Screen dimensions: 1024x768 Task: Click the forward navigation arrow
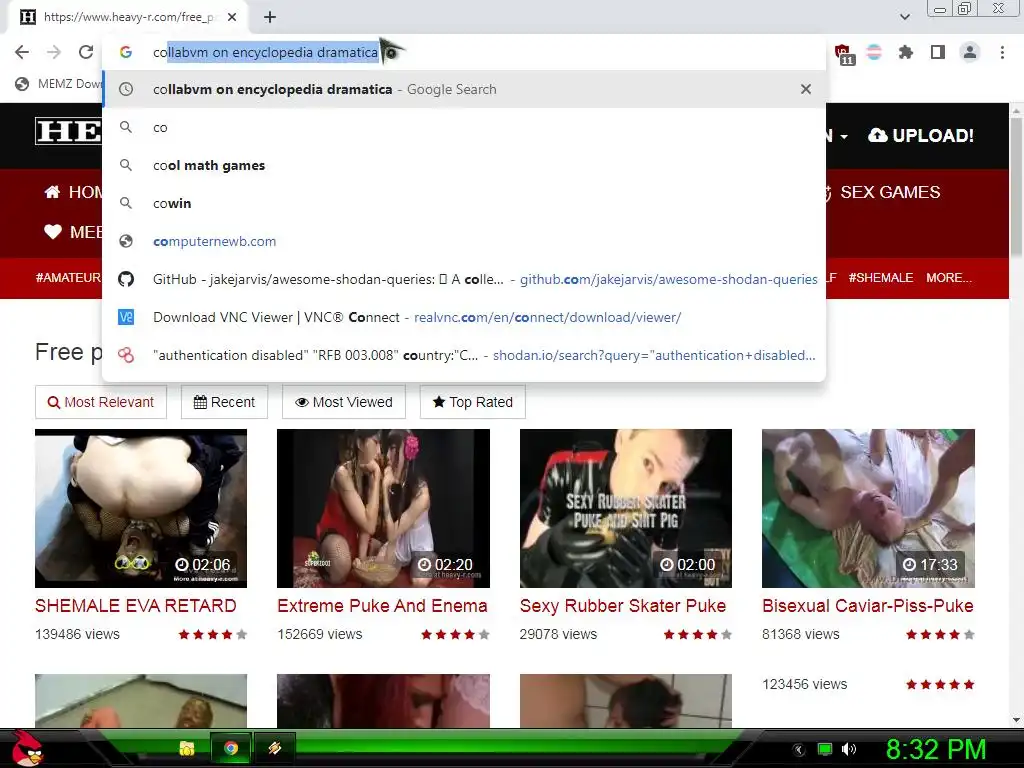click(54, 52)
